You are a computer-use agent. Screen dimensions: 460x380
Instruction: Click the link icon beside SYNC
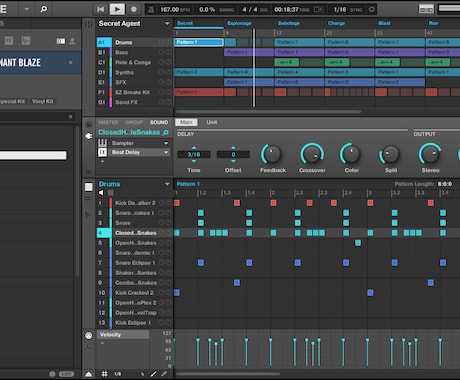tap(371, 9)
